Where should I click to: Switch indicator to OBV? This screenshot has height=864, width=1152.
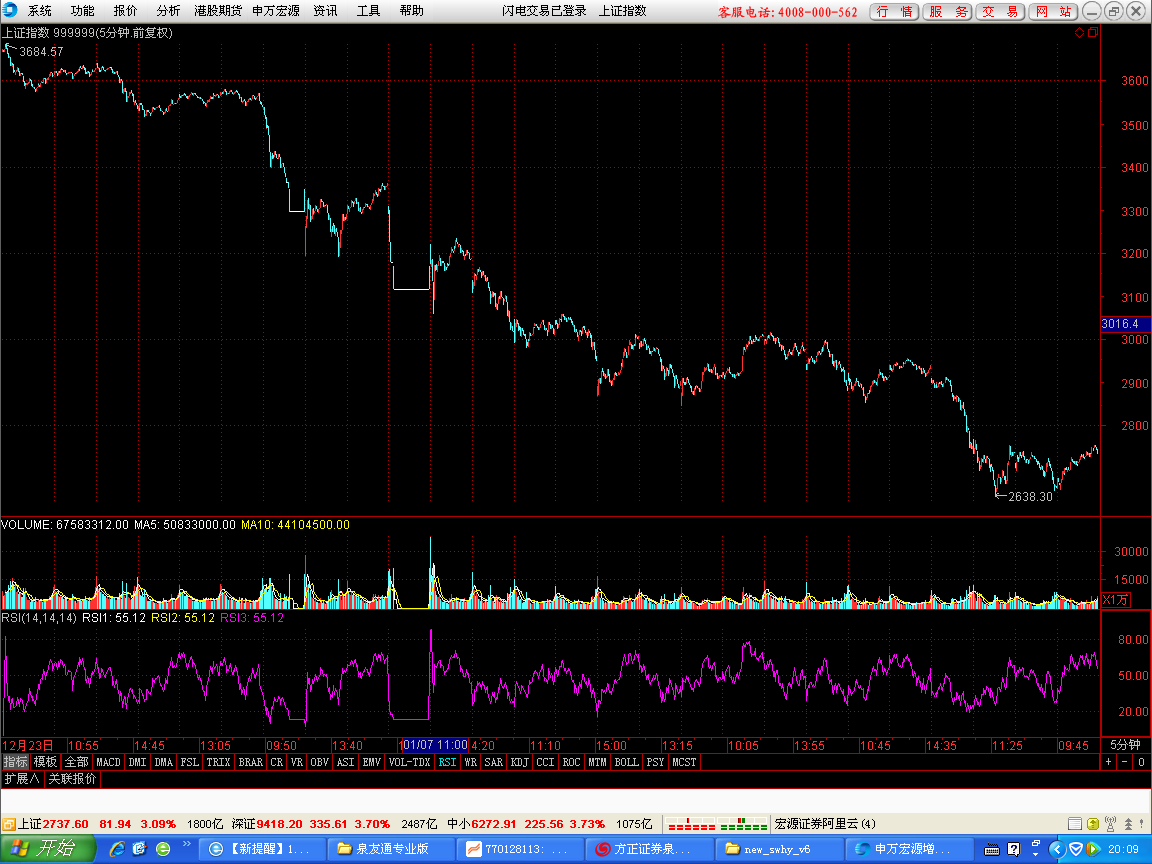(x=320, y=762)
